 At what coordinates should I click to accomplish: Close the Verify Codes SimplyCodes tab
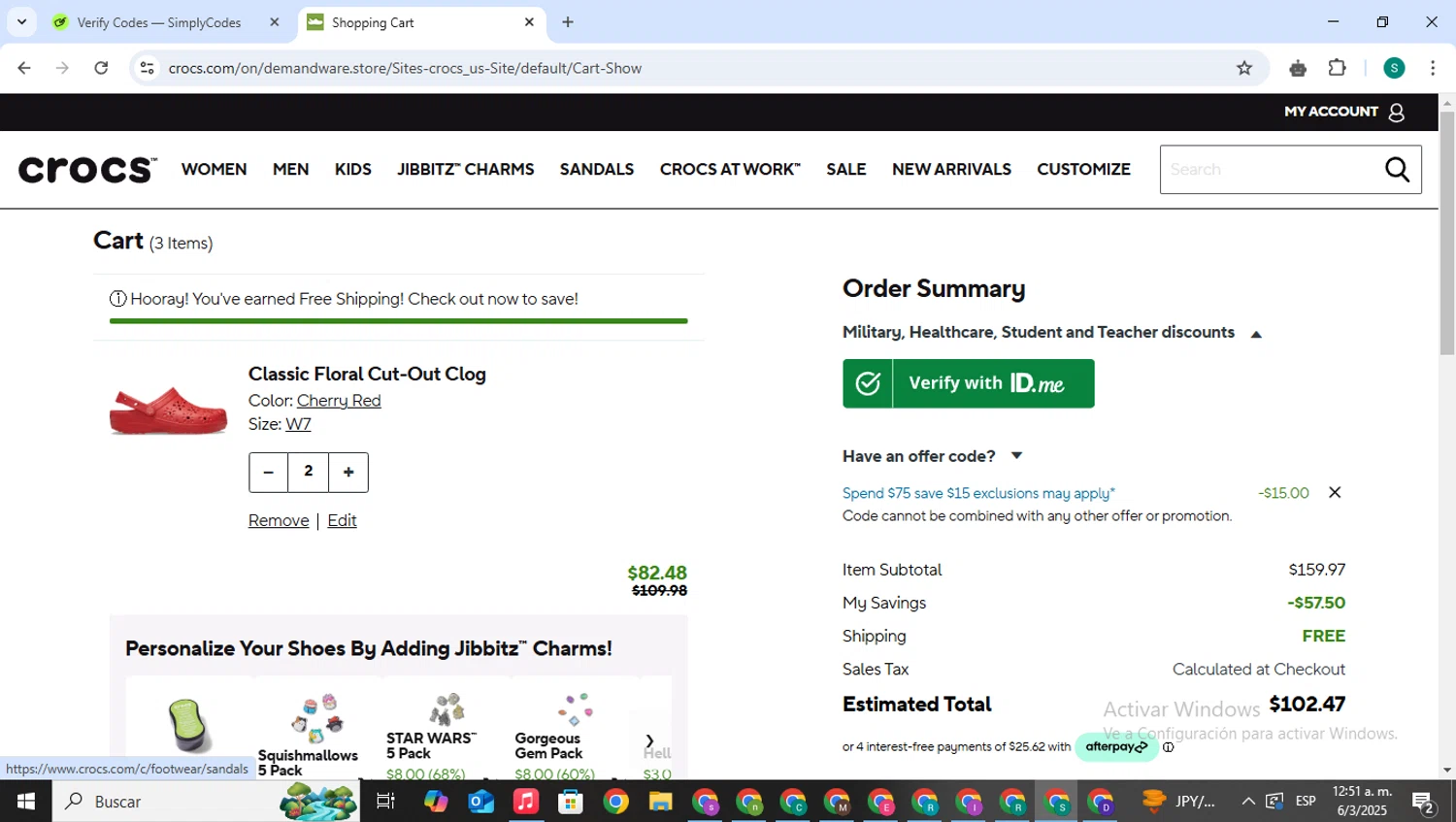point(275,22)
